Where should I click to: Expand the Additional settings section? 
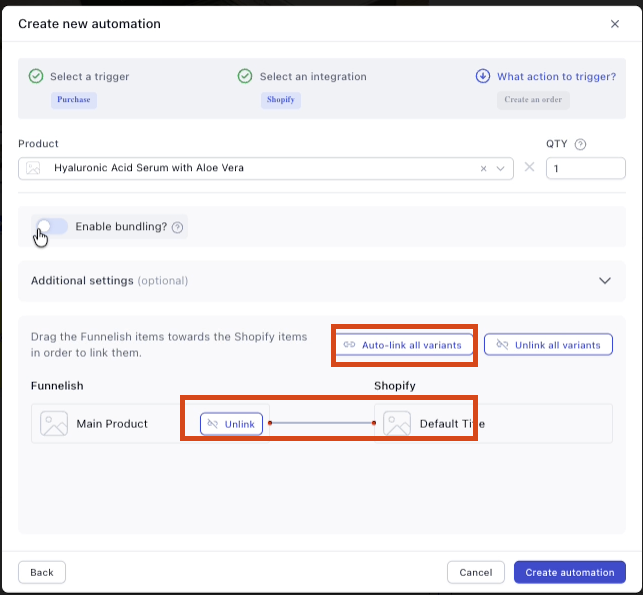coord(604,281)
